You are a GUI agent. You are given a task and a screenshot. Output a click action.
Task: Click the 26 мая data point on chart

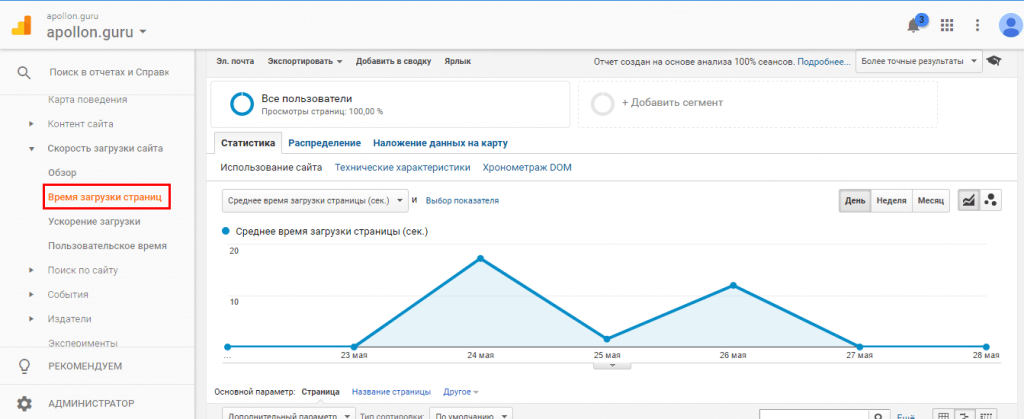pos(733,285)
